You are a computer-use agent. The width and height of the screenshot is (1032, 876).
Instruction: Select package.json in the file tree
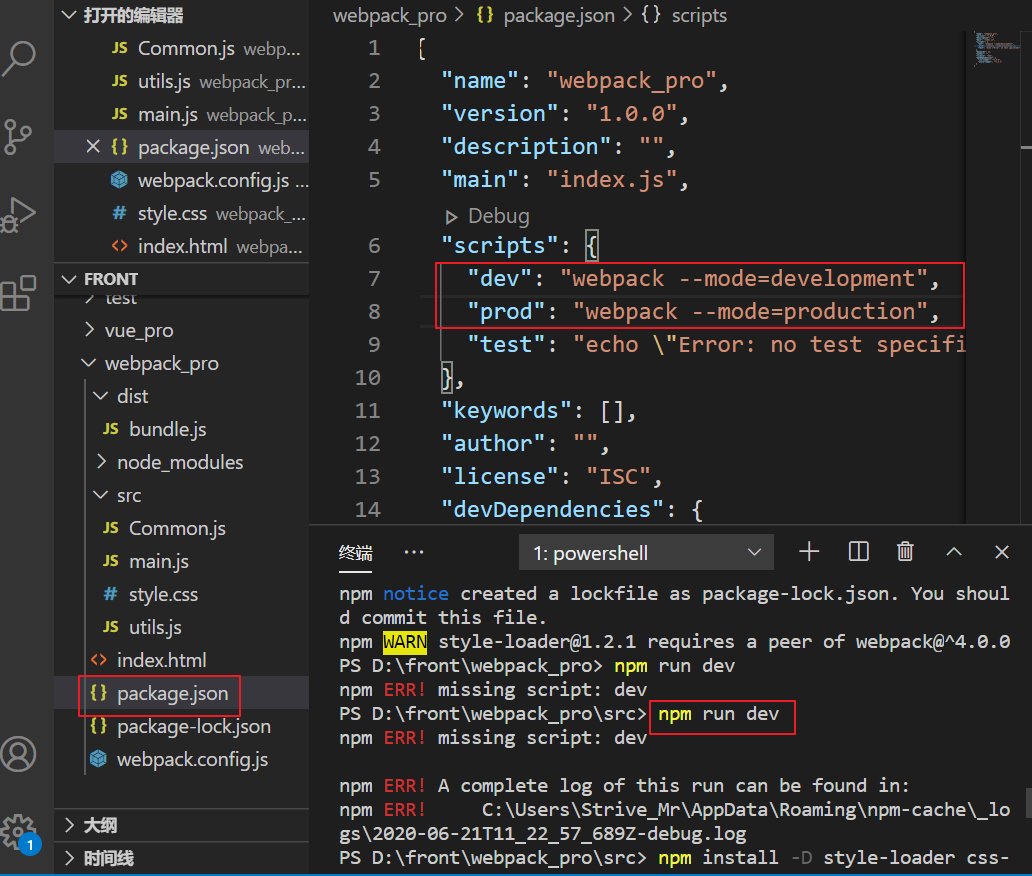(182, 693)
